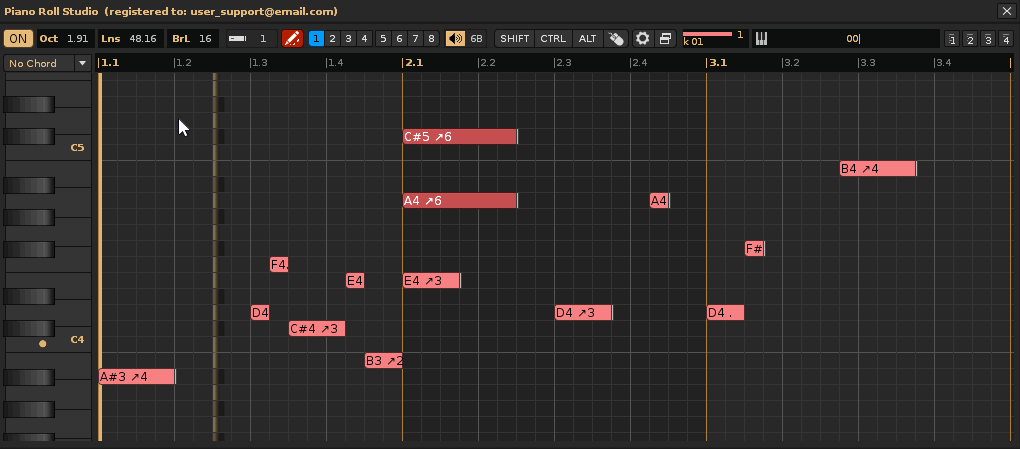
Task: Toggle the CTRL modifier button
Action: (552, 39)
